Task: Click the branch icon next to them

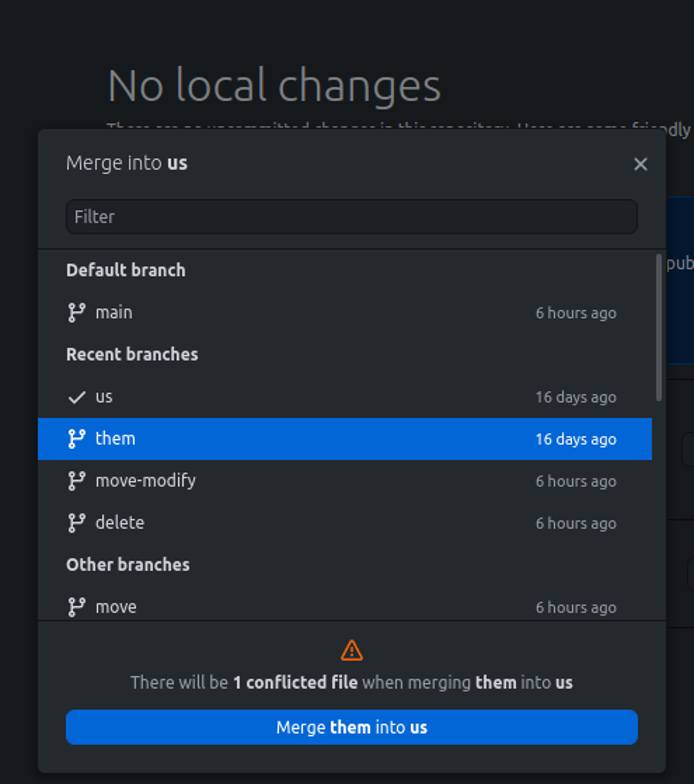Action: pos(76,439)
